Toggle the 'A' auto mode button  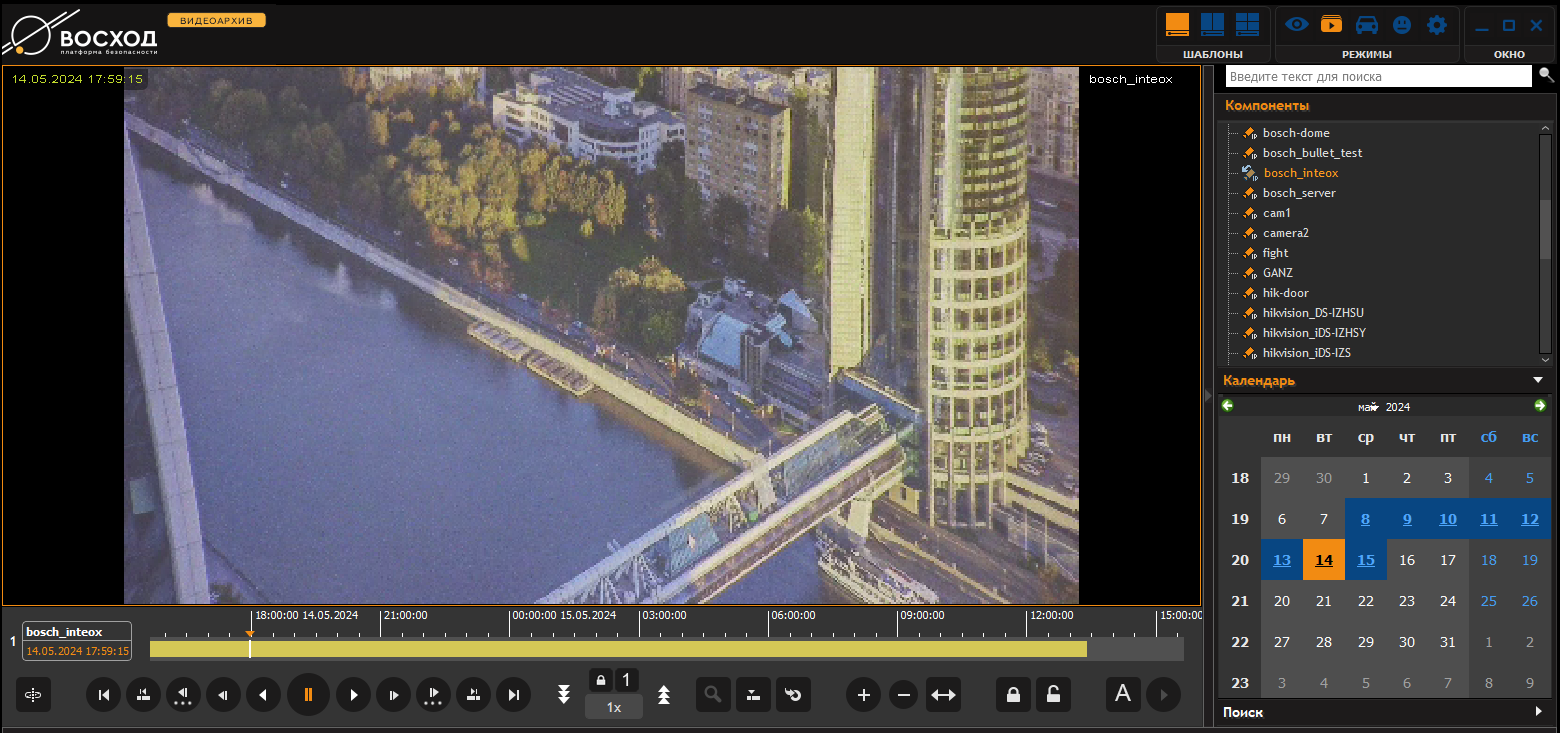[x=1123, y=694]
